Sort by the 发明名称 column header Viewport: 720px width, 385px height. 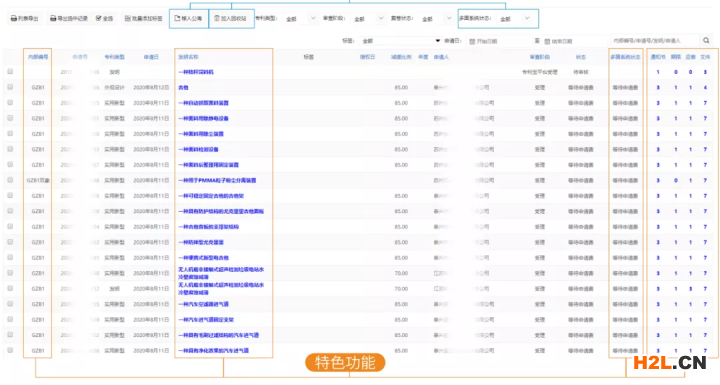tap(188, 57)
